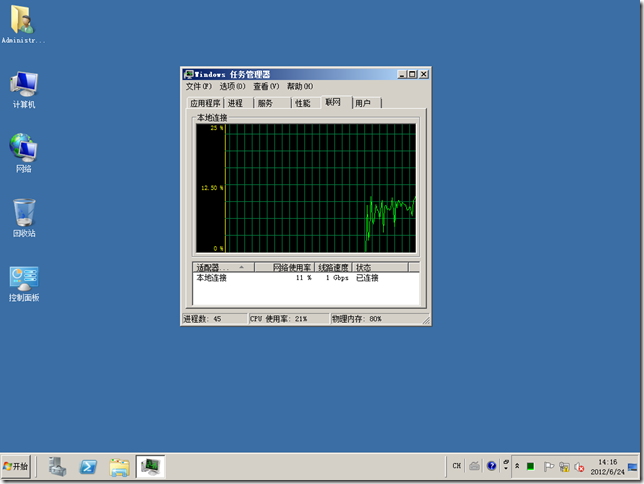644x484 pixels.
Task: Open the 选项(O) menu
Action: (x=232, y=86)
